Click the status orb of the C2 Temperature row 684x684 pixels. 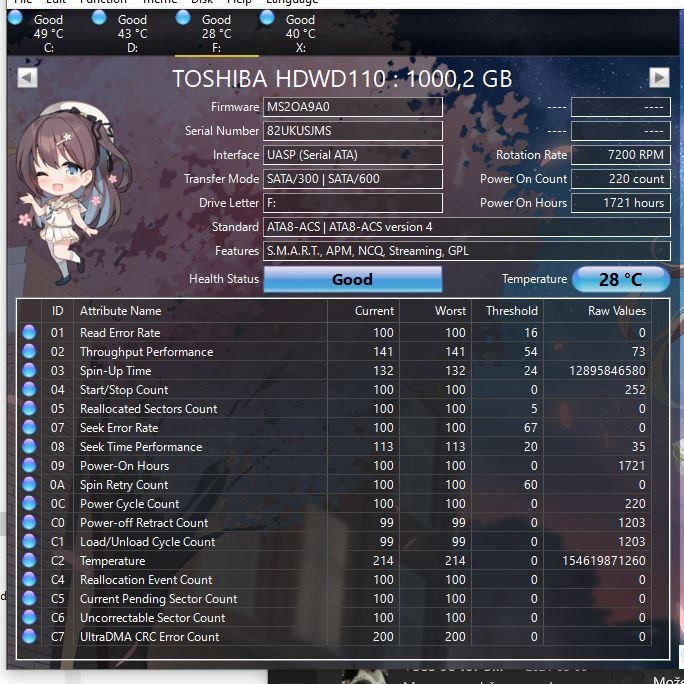point(29,560)
